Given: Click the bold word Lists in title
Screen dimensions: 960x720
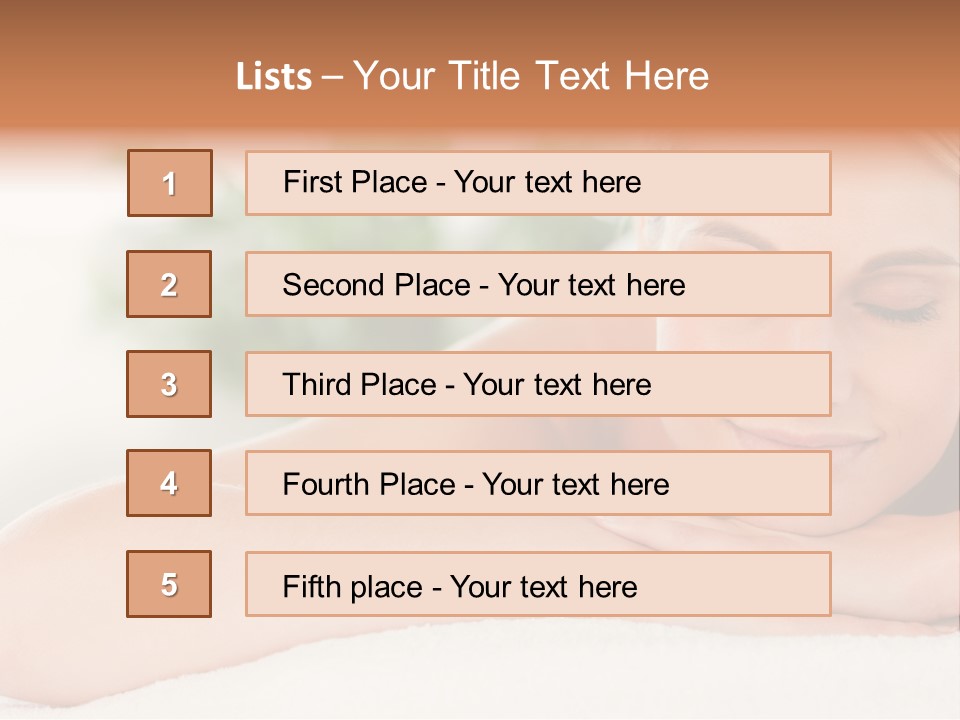Looking at the screenshot, I should point(274,77).
